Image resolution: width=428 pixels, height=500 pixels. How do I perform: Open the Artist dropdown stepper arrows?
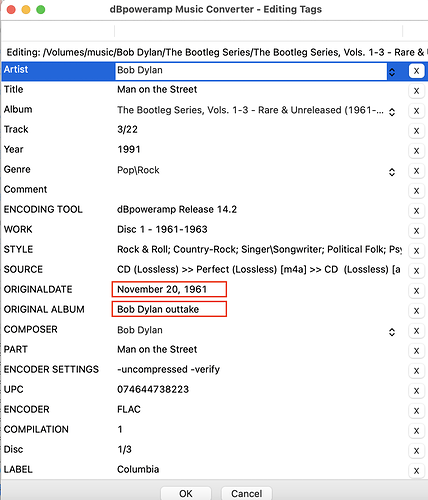pyautogui.click(x=392, y=72)
